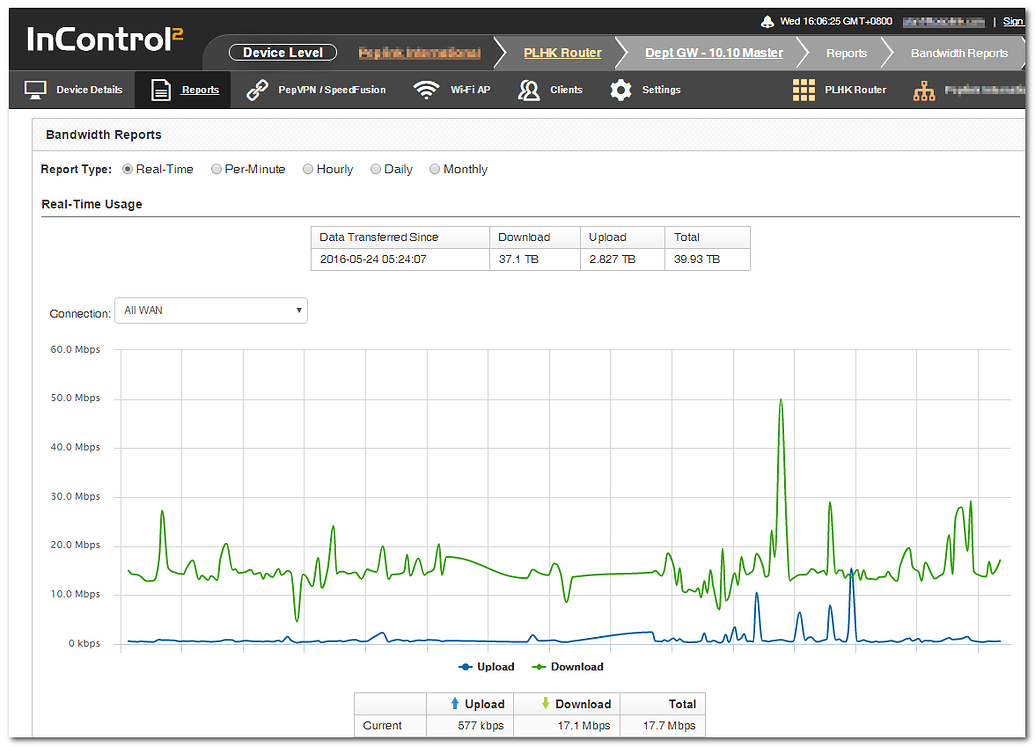
Task: Click the dropdown arrow in Connection selector
Action: point(298,311)
